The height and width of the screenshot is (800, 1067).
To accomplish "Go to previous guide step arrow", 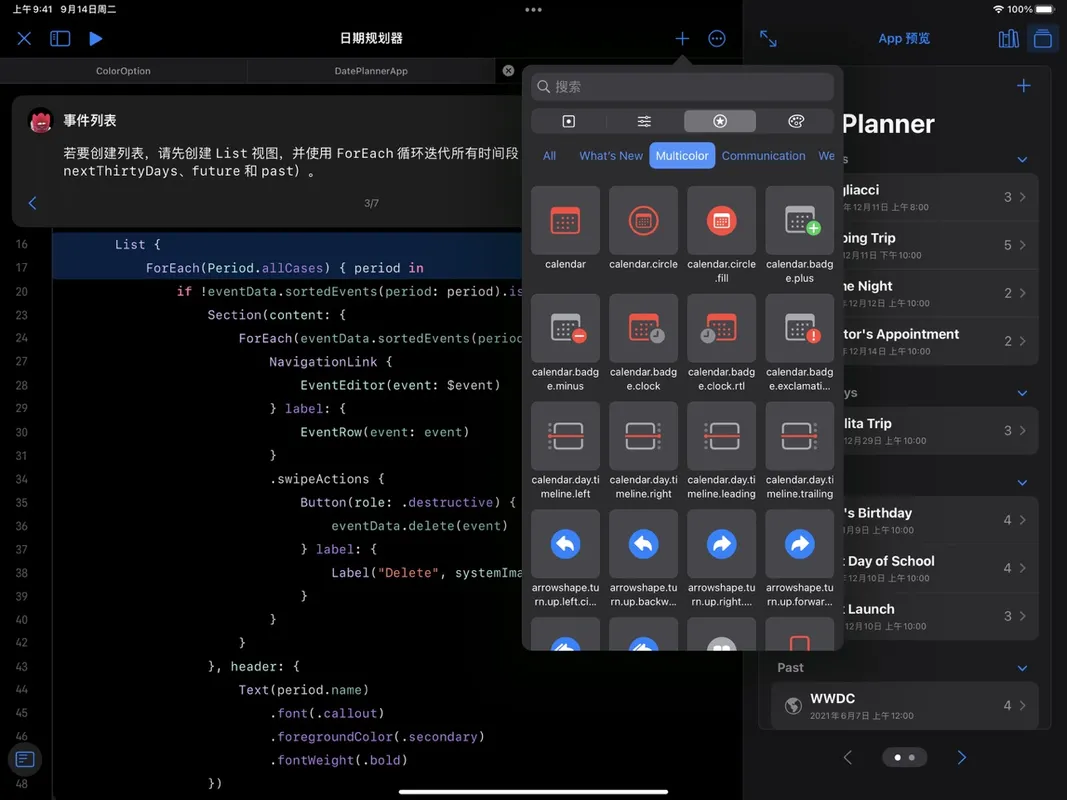I will 32,203.
